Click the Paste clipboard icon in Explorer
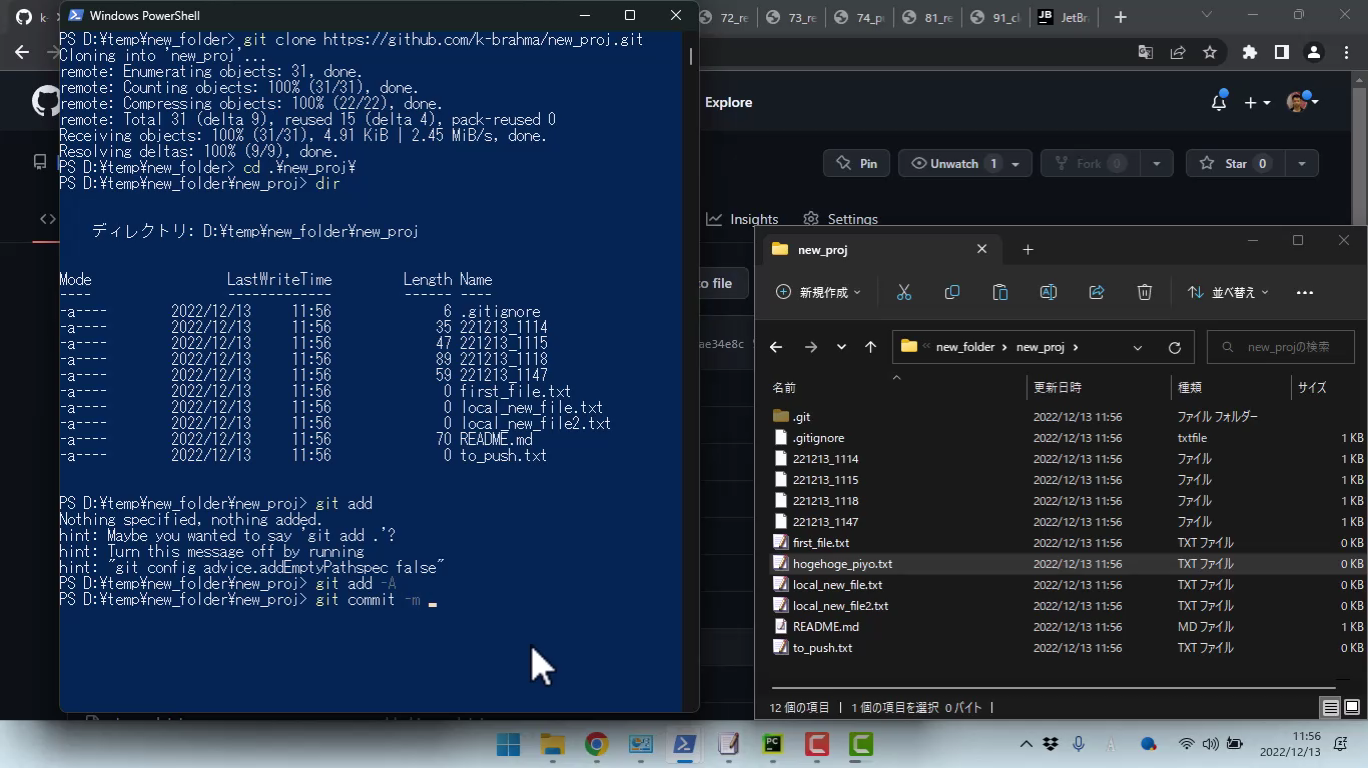This screenshot has height=768, width=1368. [x=1000, y=292]
